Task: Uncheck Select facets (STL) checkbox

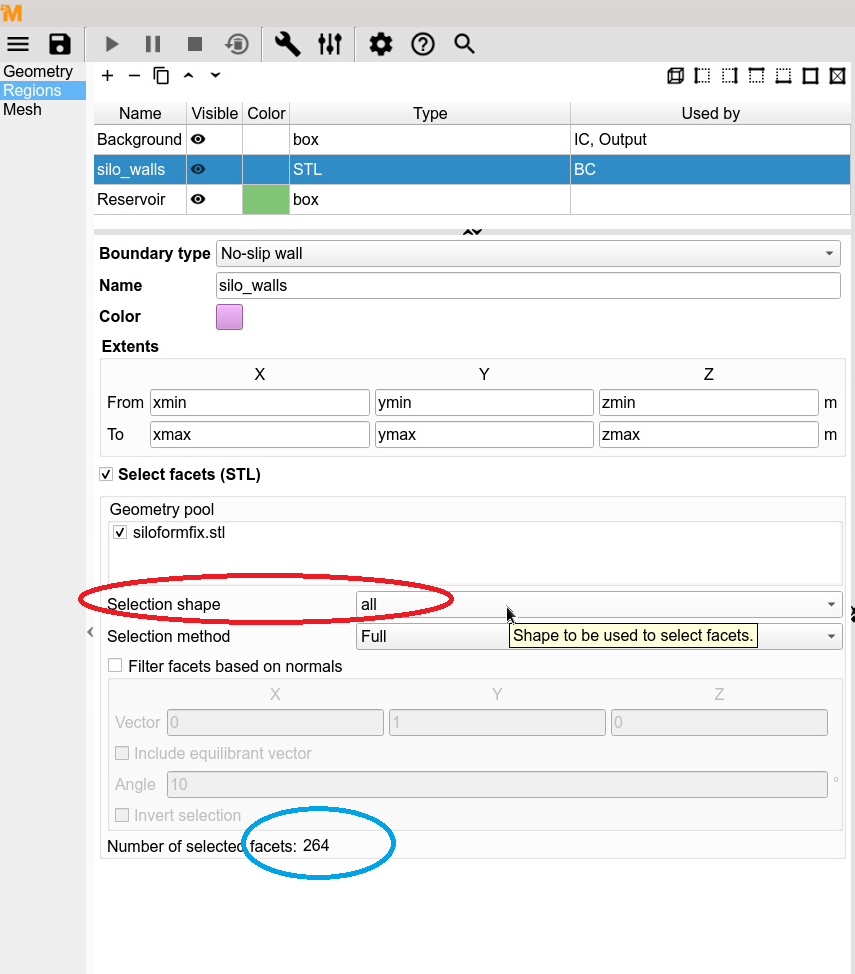Action: [107, 474]
